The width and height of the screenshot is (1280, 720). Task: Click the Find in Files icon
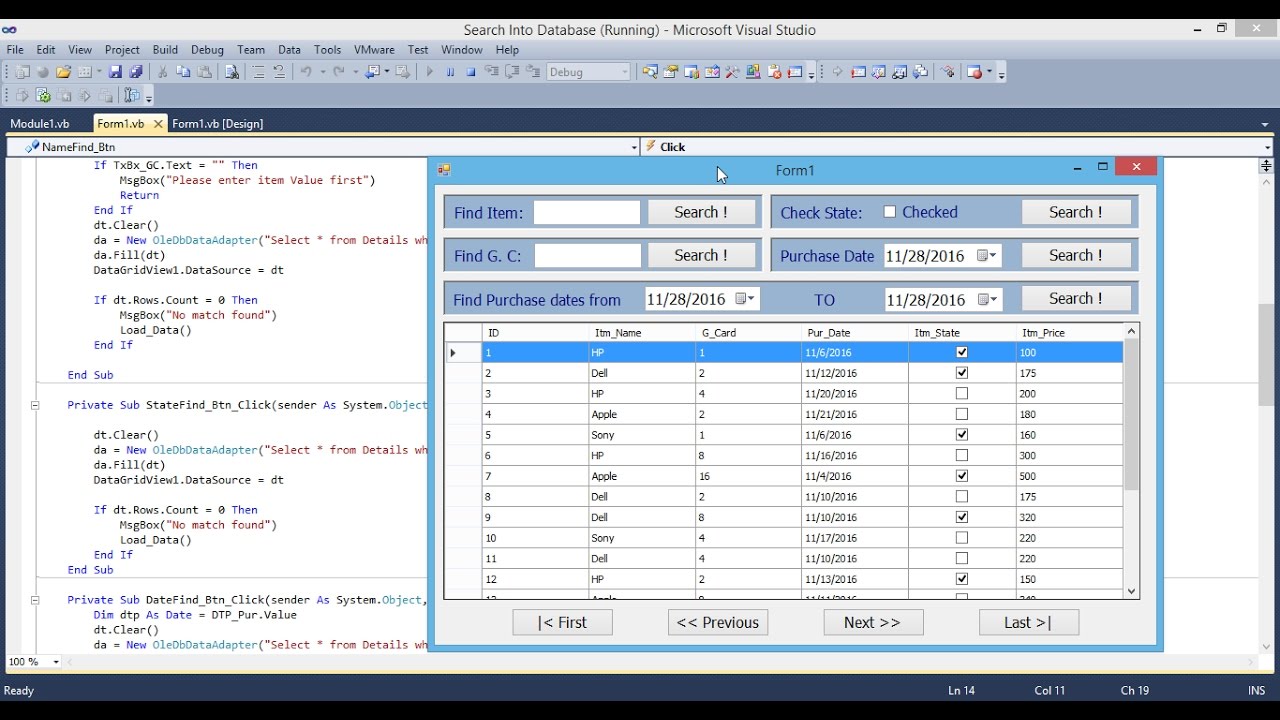(x=231, y=72)
